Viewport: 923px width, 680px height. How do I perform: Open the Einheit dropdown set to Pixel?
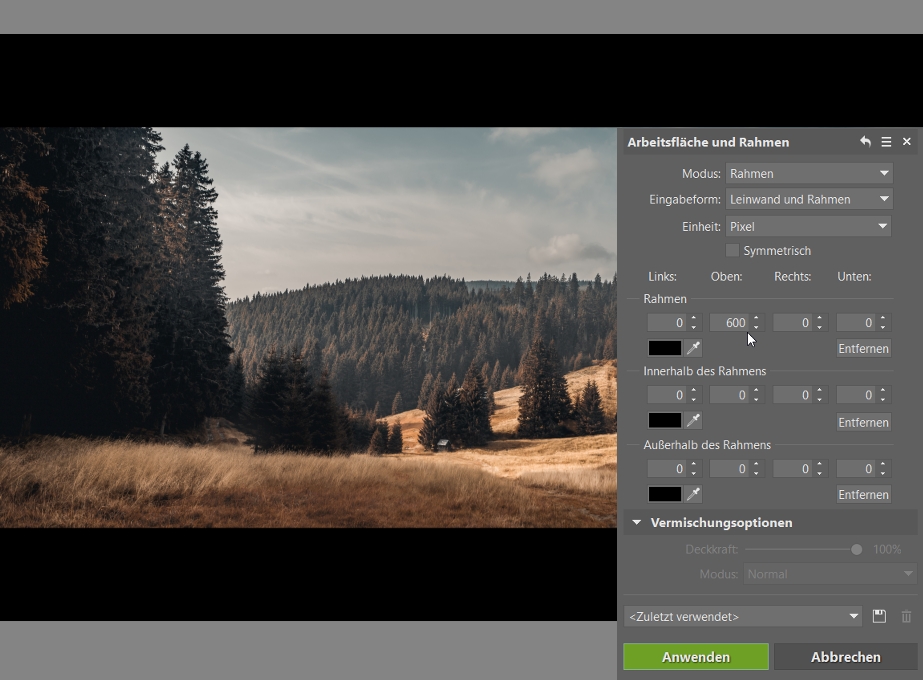pyautogui.click(x=808, y=227)
